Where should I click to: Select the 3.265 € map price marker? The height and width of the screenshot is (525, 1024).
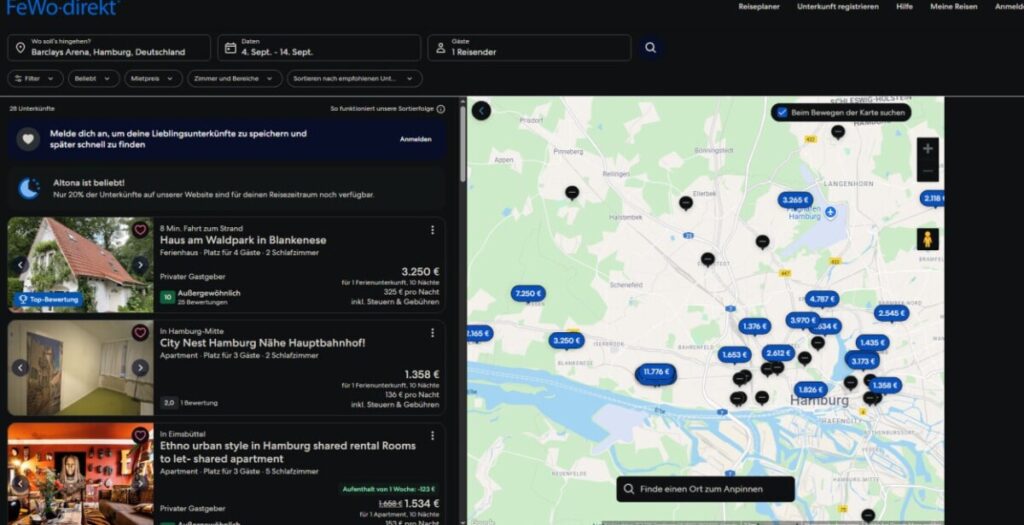795,200
